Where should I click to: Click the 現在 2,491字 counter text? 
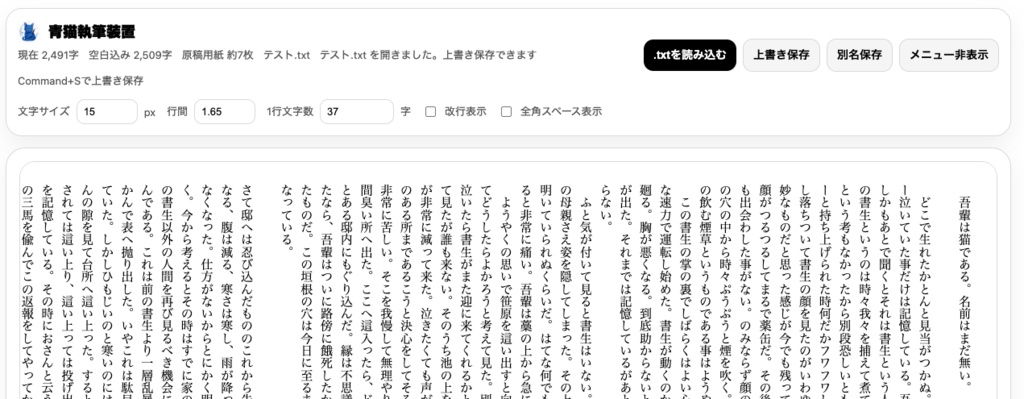point(48,55)
